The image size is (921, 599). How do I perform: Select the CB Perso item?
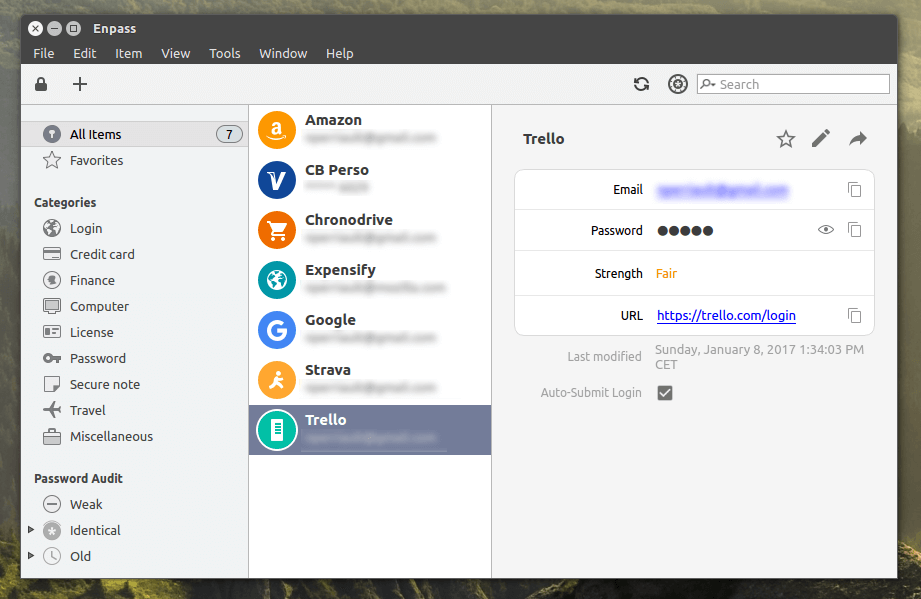[x=370, y=180]
